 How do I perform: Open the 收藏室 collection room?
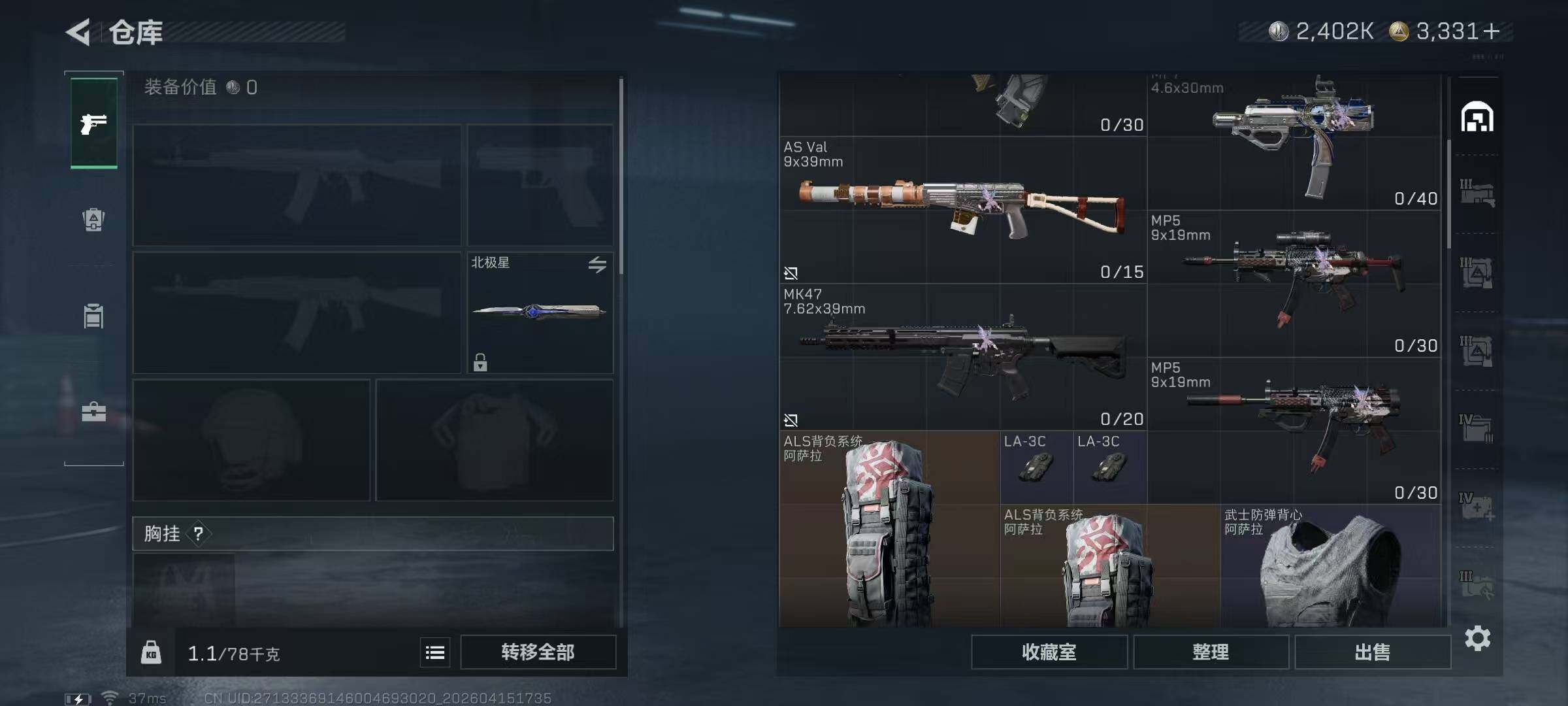(x=1049, y=652)
